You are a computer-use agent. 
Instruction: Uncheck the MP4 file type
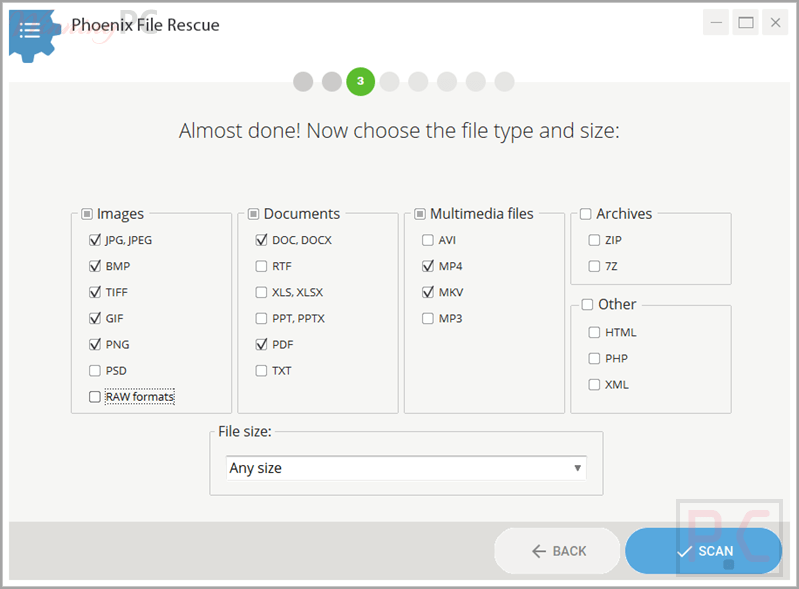pyautogui.click(x=428, y=266)
